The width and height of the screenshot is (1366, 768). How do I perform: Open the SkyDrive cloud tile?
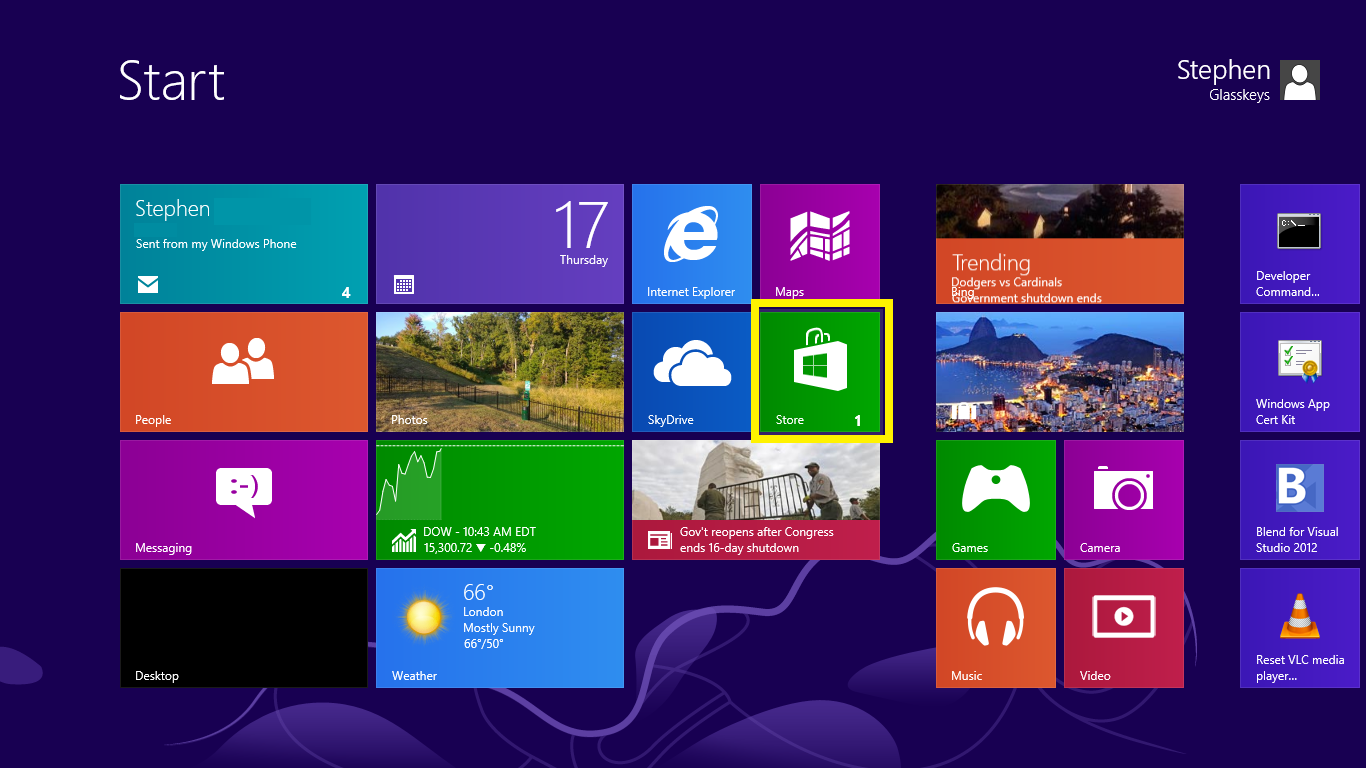(691, 371)
